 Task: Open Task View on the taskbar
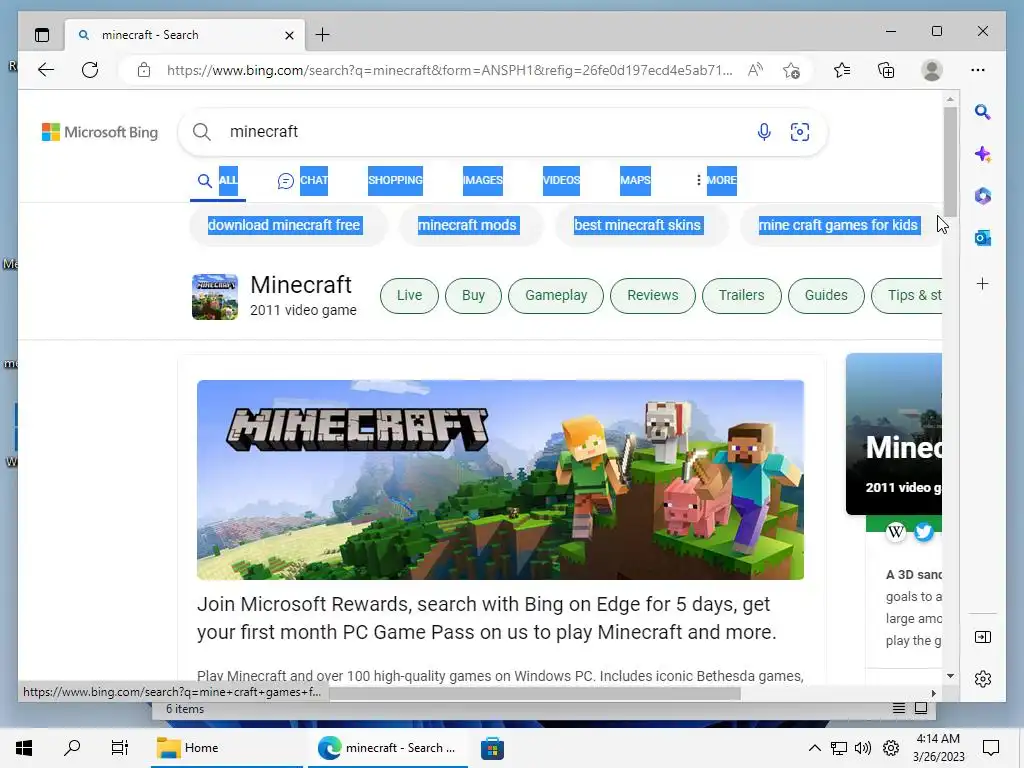click(120, 748)
